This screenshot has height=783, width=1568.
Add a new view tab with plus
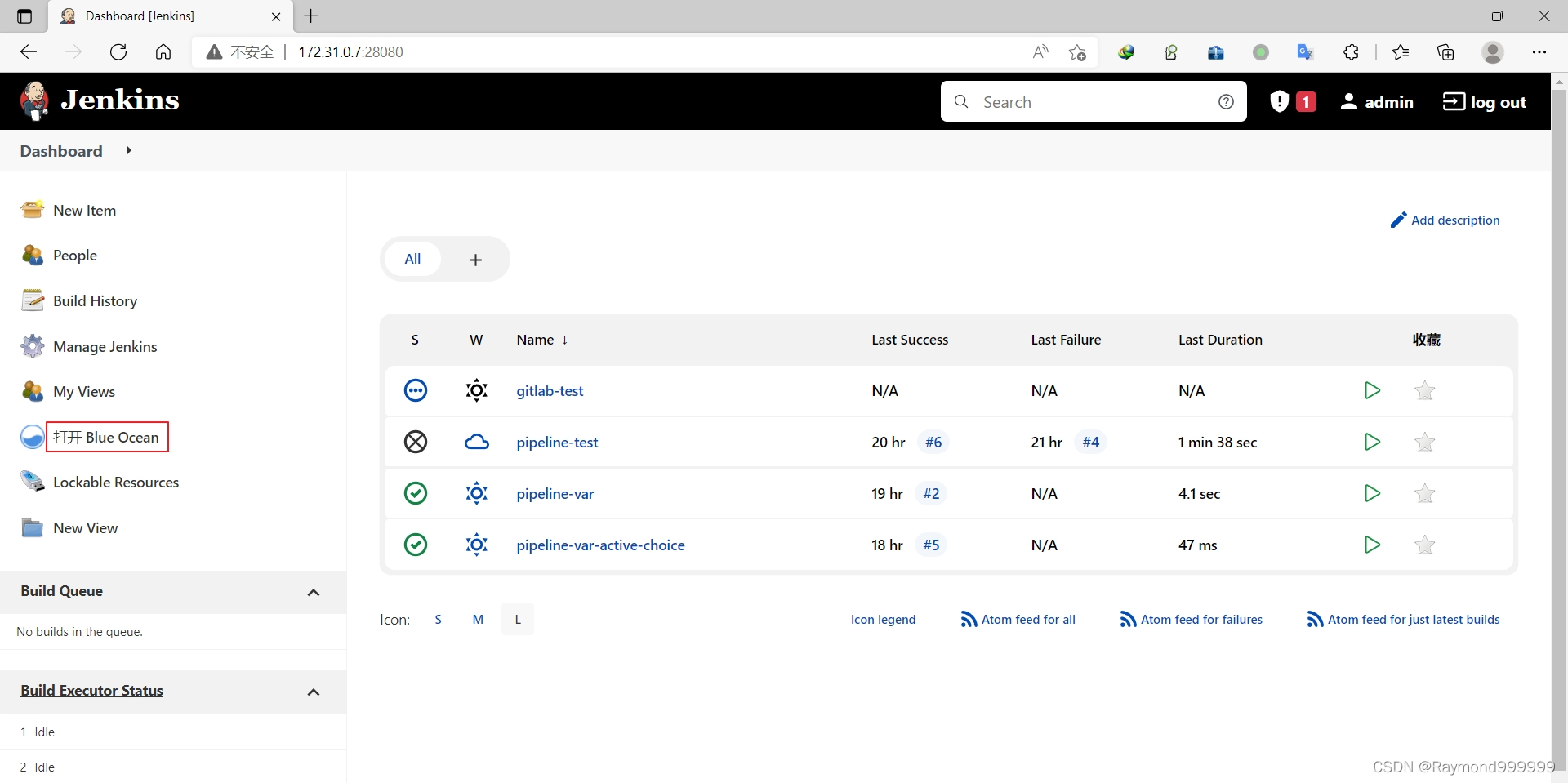pos(475,260)
